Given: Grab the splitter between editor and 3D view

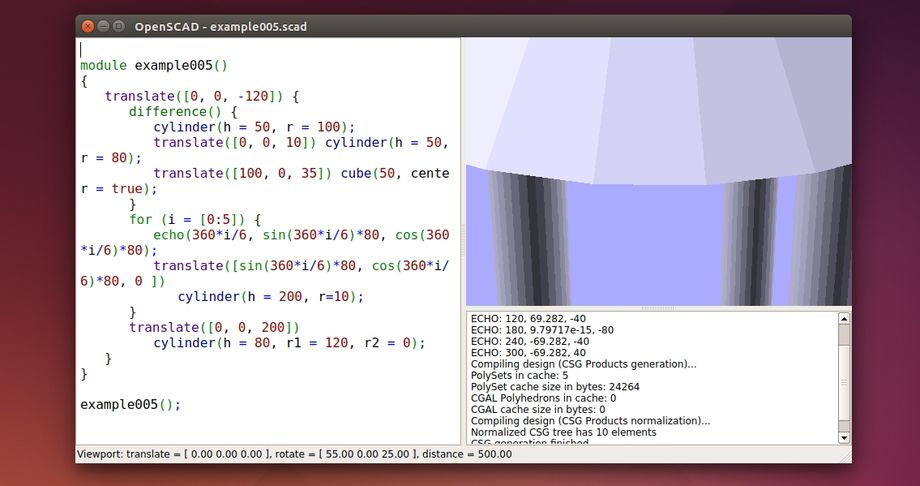Looking at the screenshot, I should pyautogui.click(x=462, y=240).
